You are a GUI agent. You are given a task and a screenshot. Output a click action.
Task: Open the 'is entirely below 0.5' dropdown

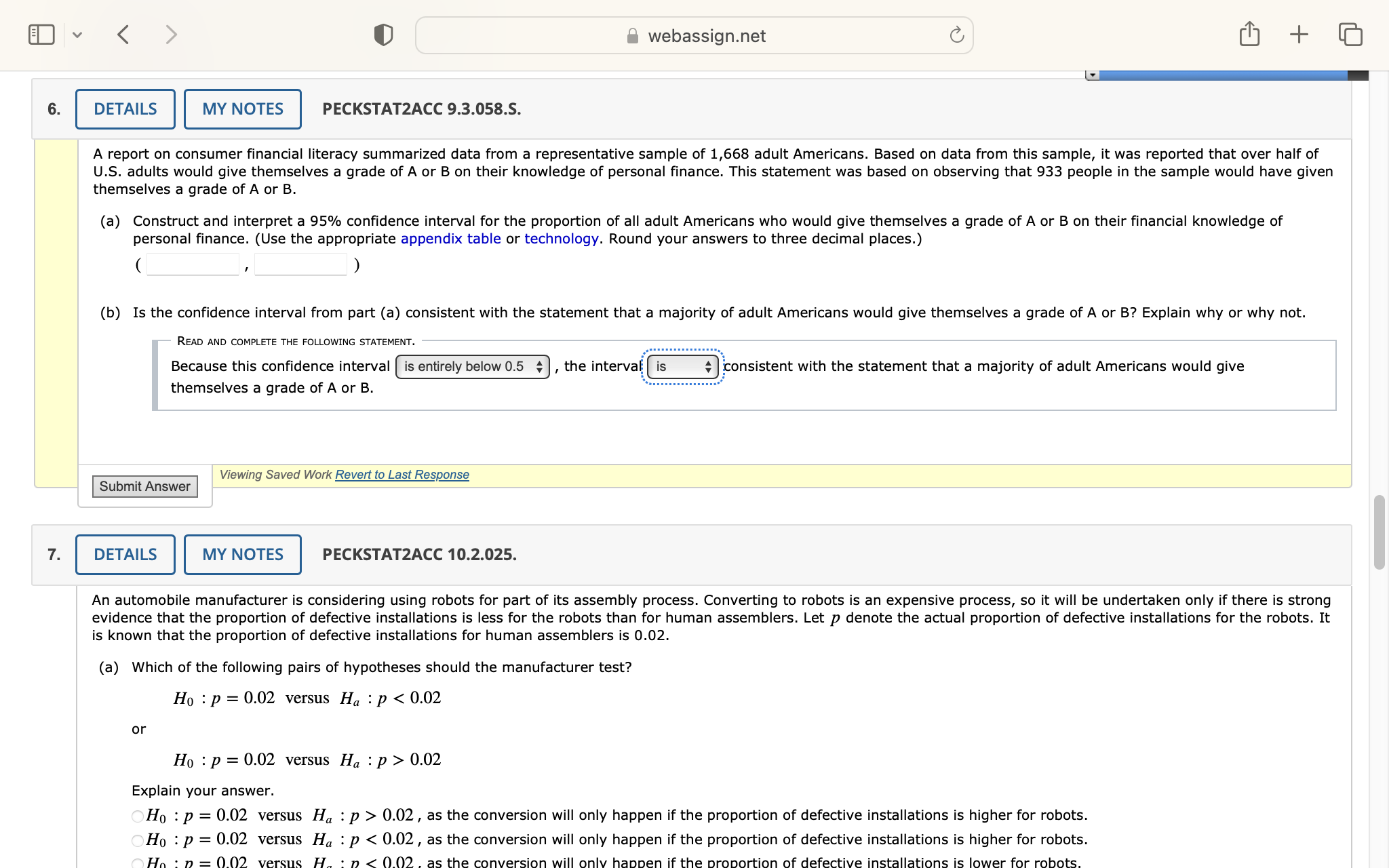click(x=472, y=367)
